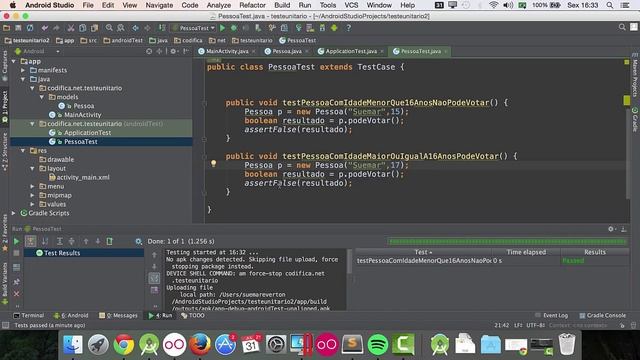Navigate back with the left arrow icon

tap(135, 28)
